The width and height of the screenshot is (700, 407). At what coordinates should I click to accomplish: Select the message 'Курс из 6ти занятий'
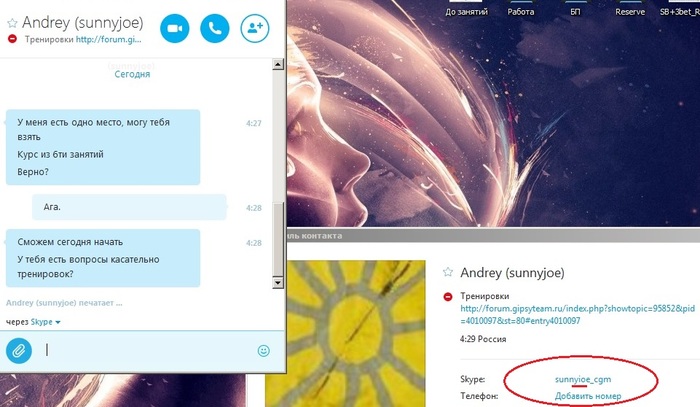tap(60, 154)
